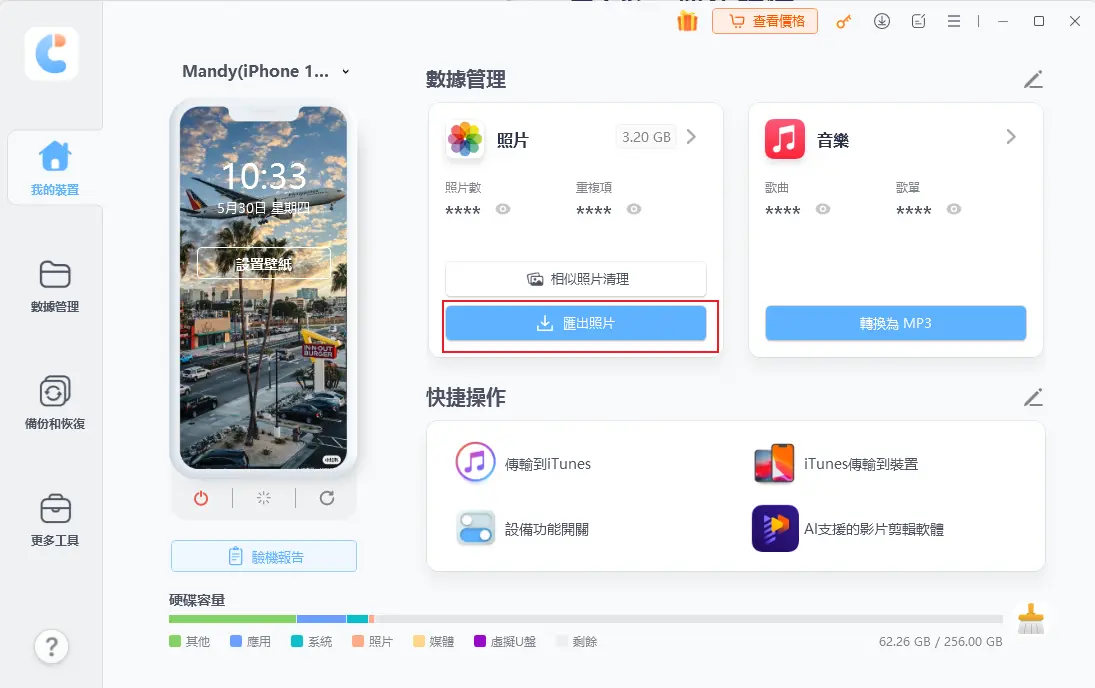The image size is (1095, 688).
Task: Switch to the 我的裝置 tab
Action: [x=53, y=167]
